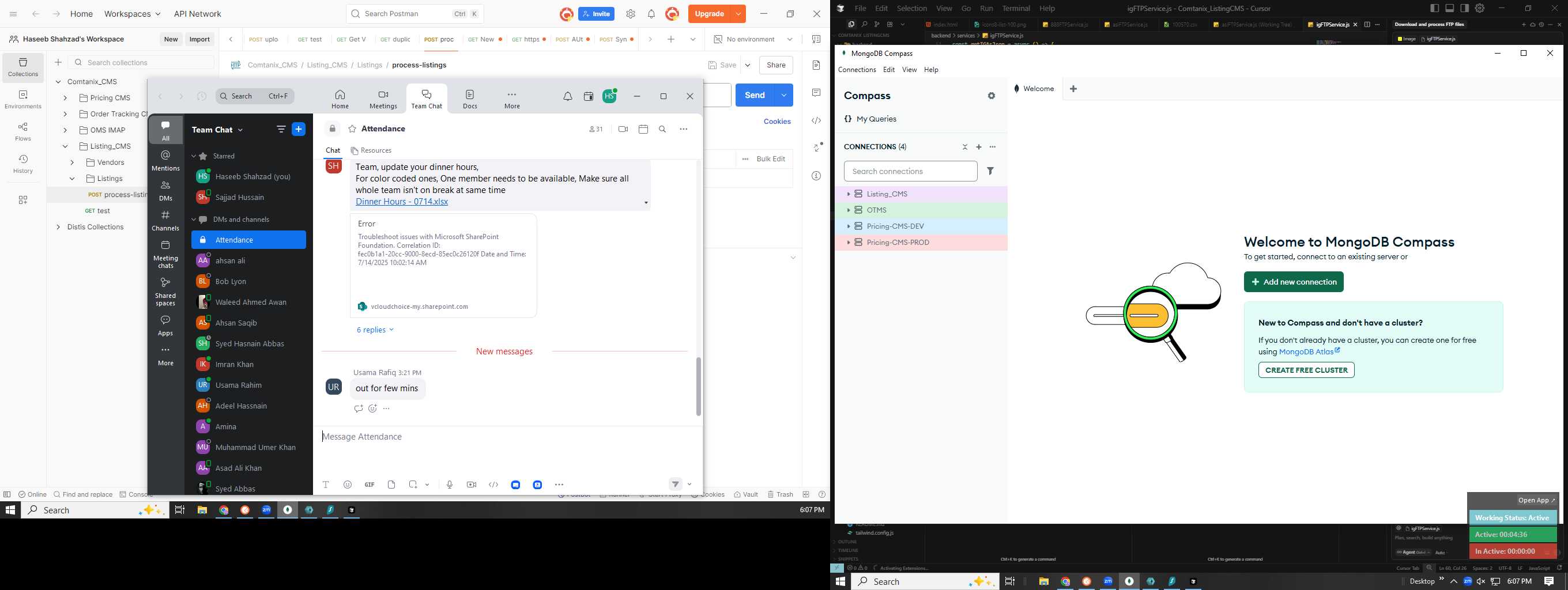Open the Send button dropdown arrow
Image resolution: width=1568 pixels, height=590 pixels.
click(x=784, y=95)
